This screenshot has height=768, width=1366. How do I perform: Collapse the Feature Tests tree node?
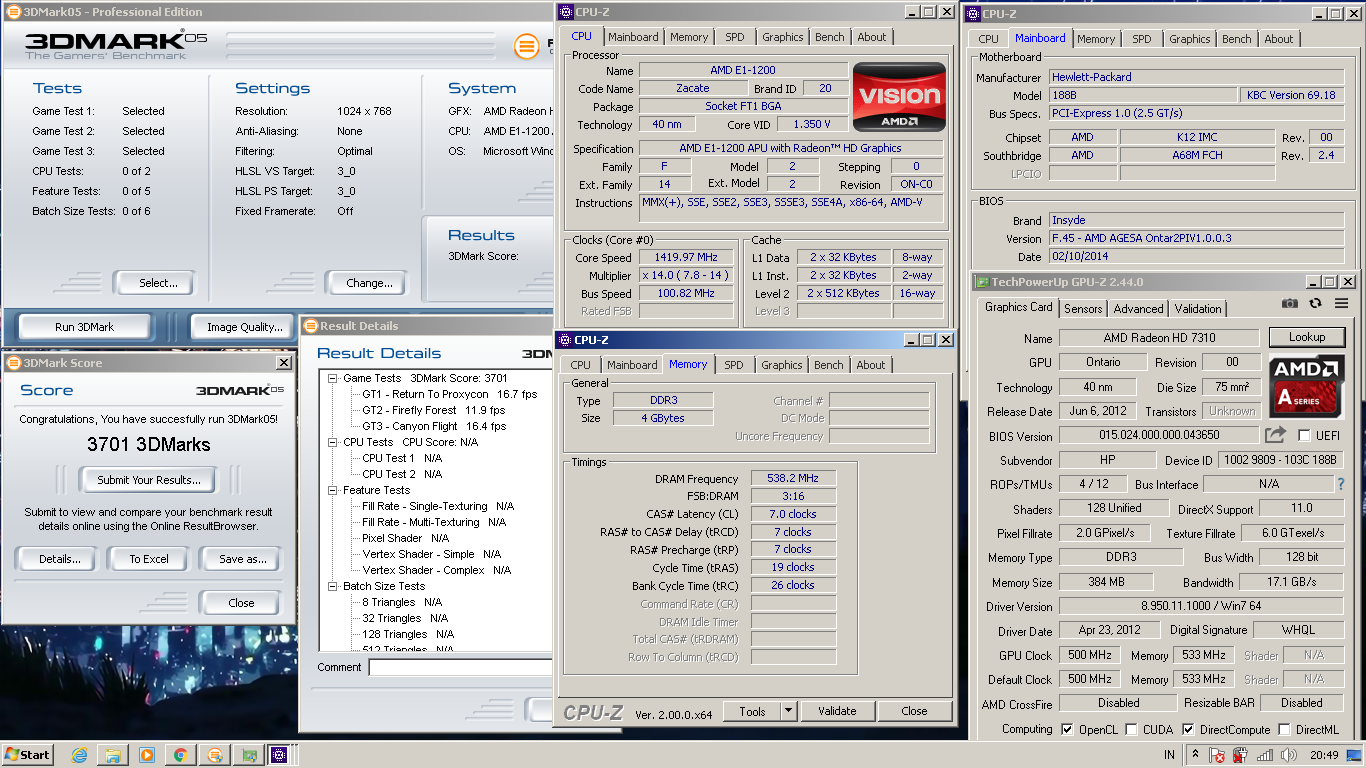[x=333, y=490]
